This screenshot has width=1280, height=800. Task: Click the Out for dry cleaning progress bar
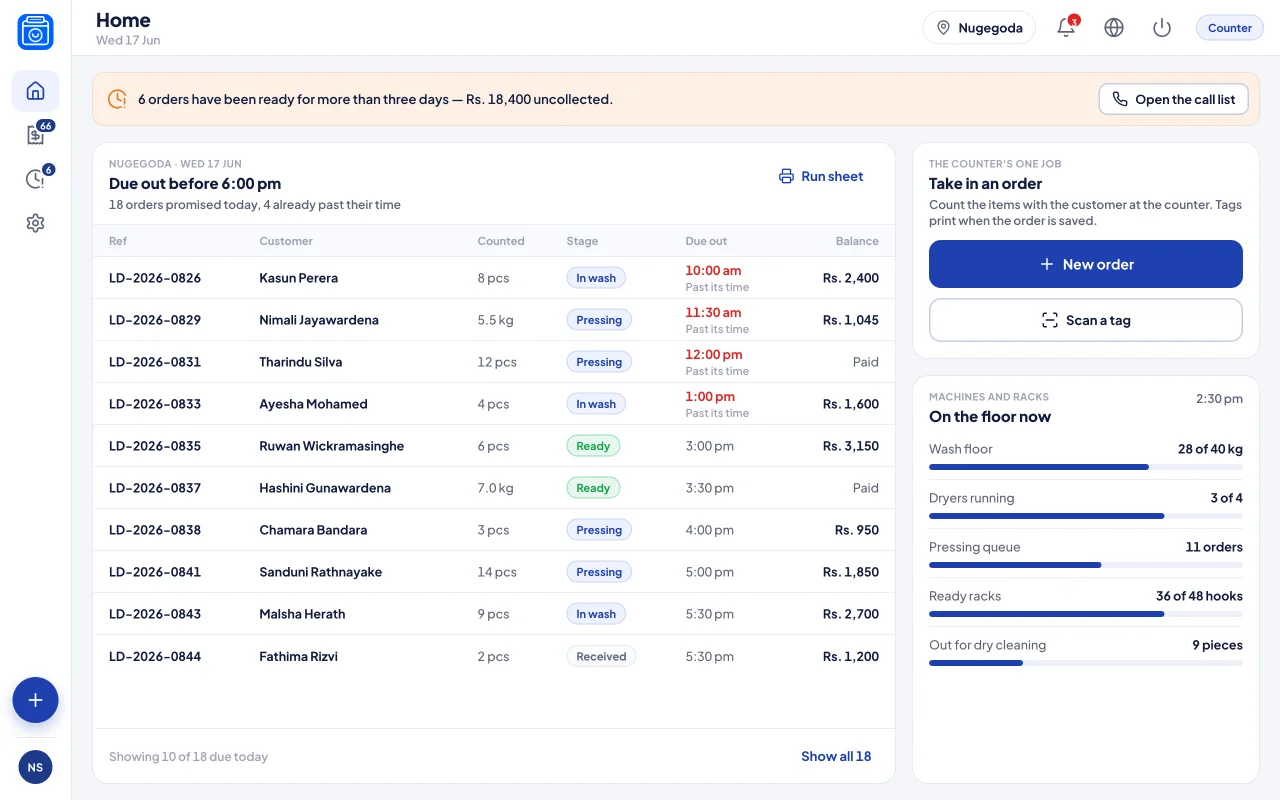pyautogui.click(x=1086, y=663)
